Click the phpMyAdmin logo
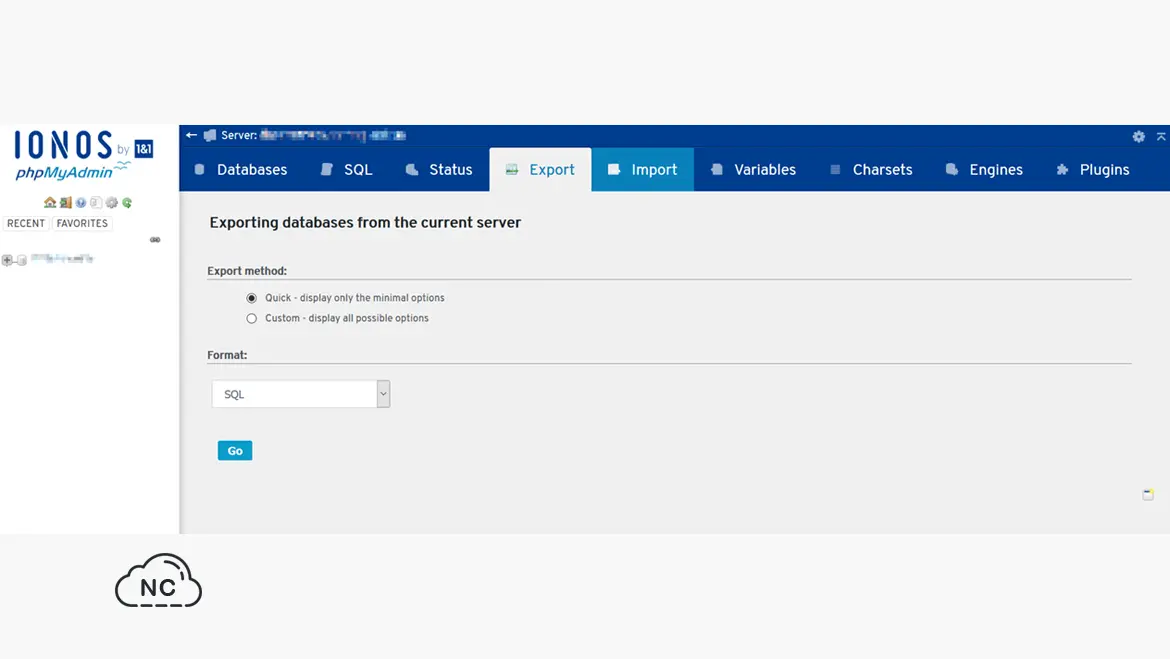Viewport: 1170px width, 659px height. click(72, 172)
